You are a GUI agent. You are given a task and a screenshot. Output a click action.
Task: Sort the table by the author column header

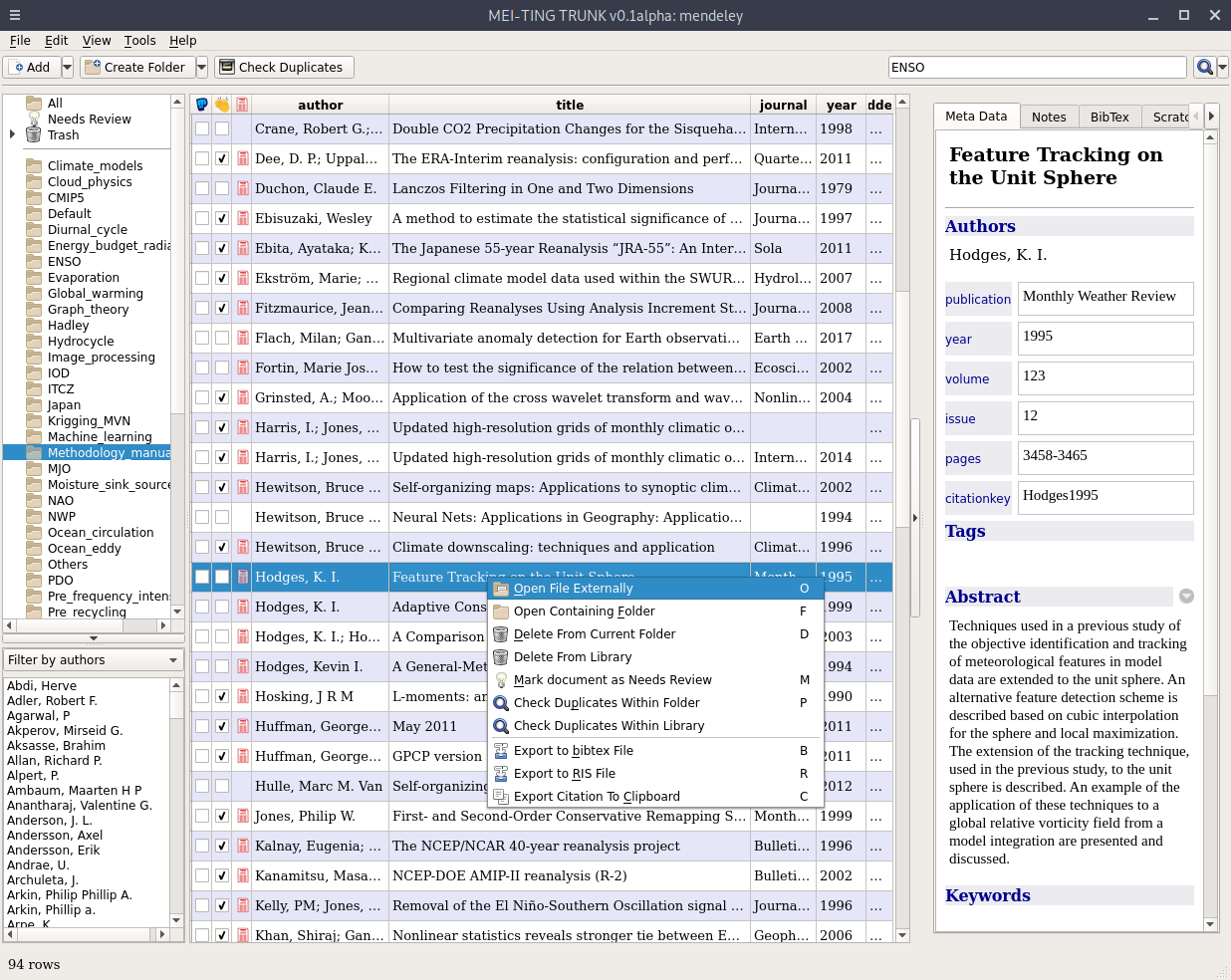coord(320,105)
